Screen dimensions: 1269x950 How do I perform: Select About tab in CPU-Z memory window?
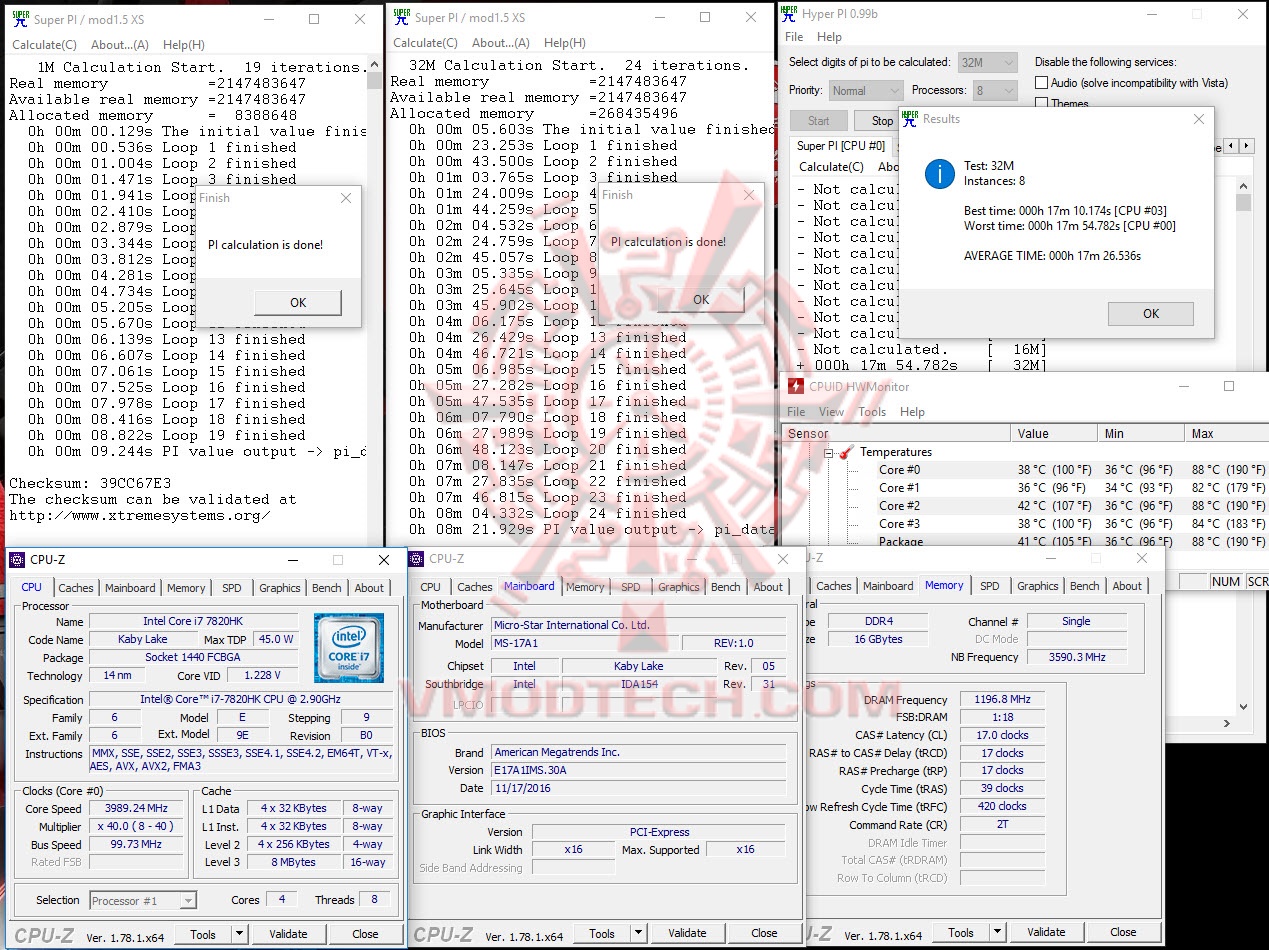[1127, 586]
